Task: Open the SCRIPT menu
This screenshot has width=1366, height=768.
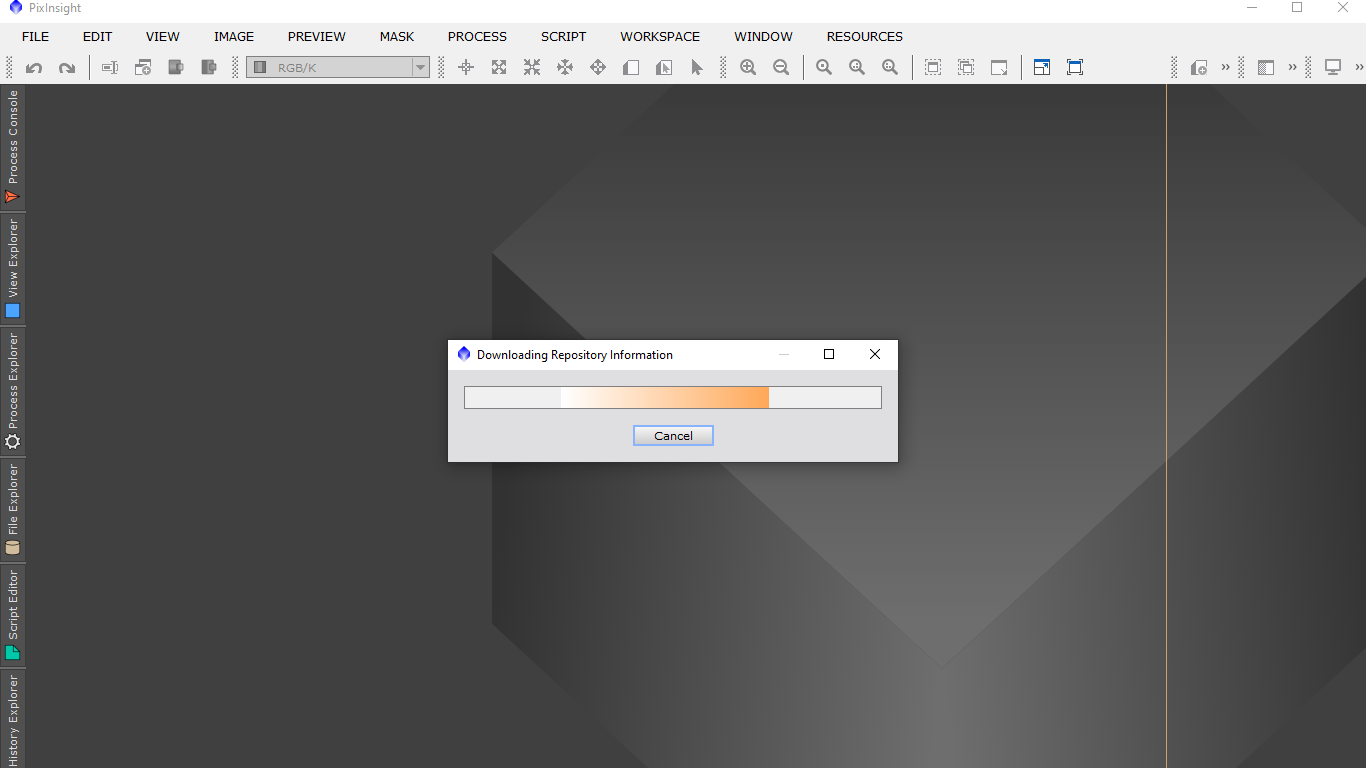Action: pos(563,37)
